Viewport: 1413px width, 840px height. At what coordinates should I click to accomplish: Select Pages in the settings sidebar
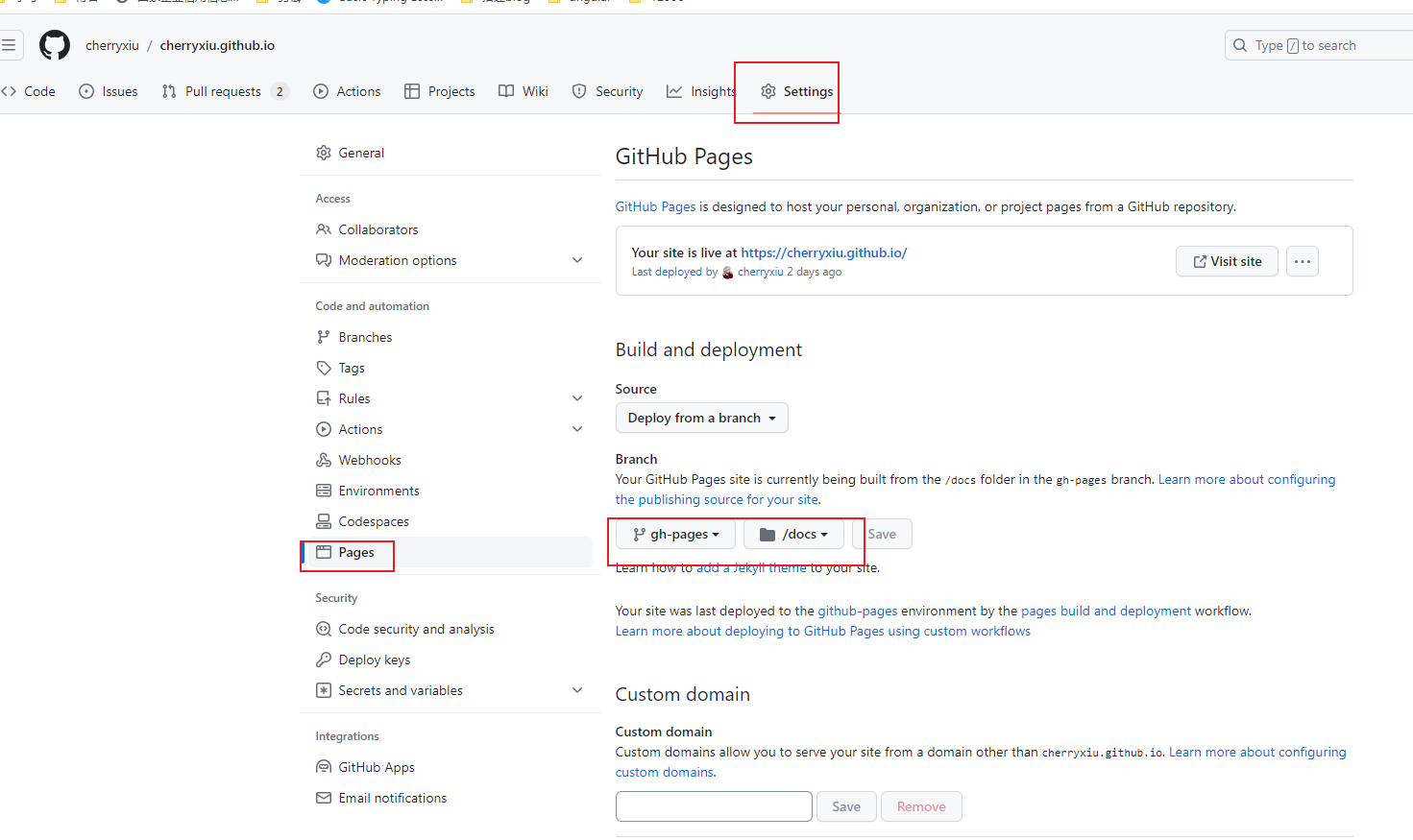[x=447, y=552]
